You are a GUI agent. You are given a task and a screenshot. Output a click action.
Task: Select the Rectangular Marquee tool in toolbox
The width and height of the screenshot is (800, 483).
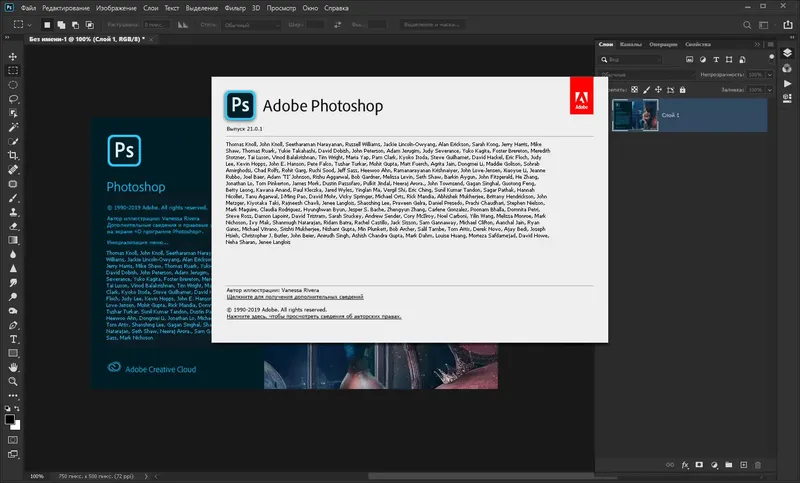click(13, 70)
